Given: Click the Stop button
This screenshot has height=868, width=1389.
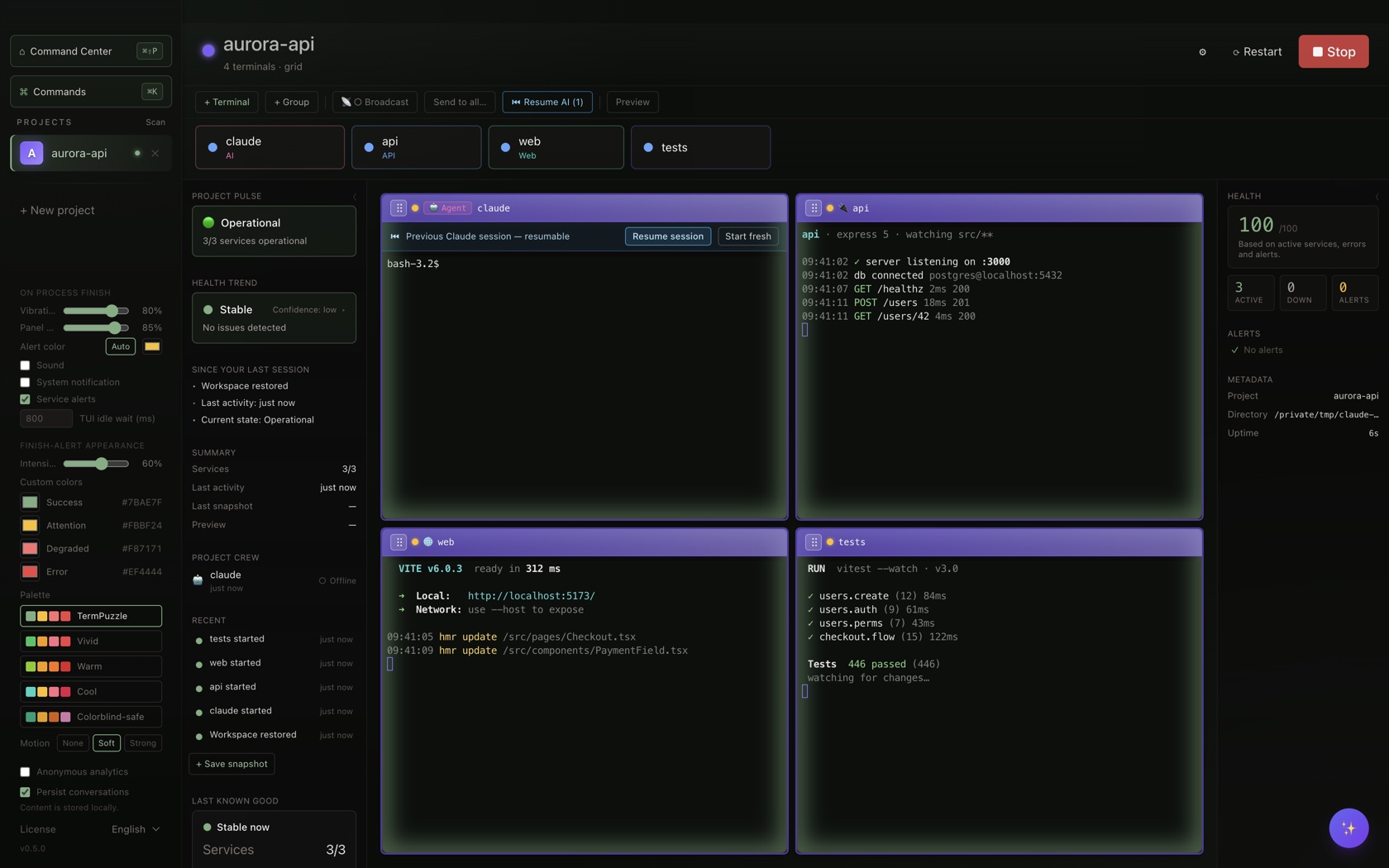Looking at the screenshot, I should click(x=1333, y=51).
